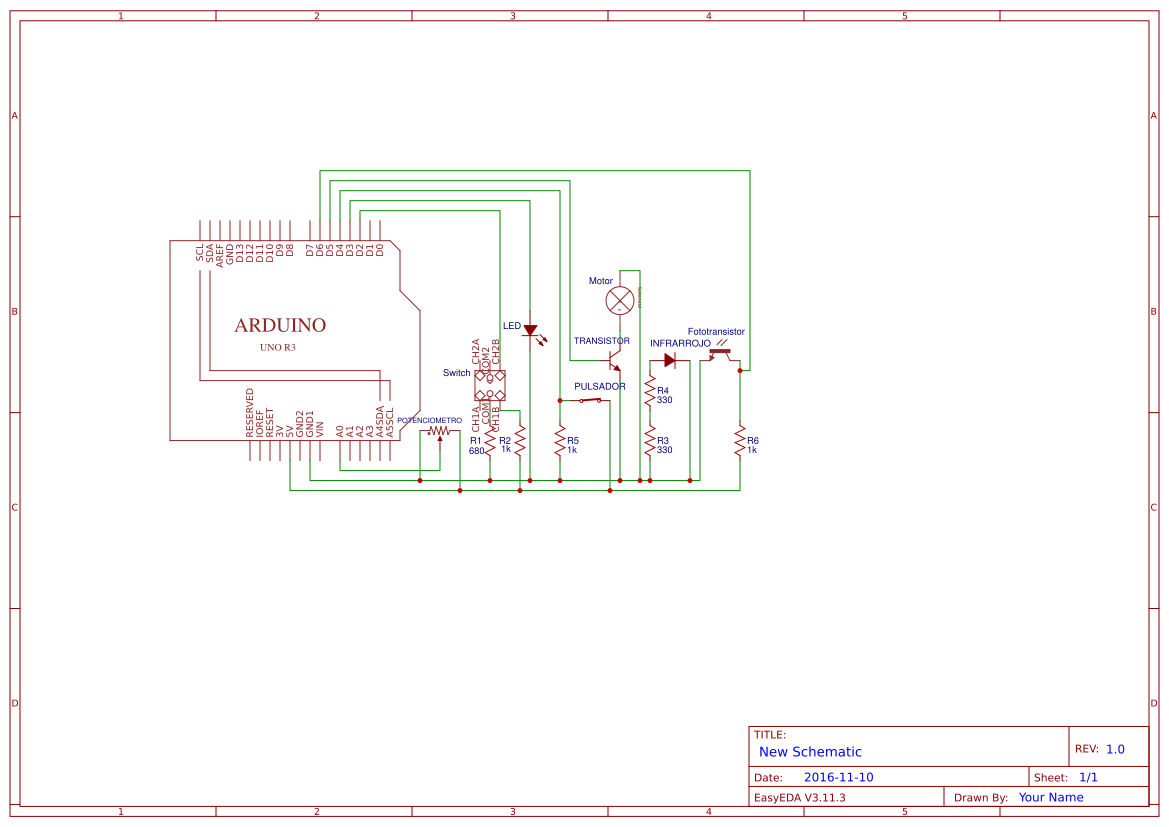The image size is (1169, 827).
Task: Select the date value 2016-11-10
Action: coord(839,777)
